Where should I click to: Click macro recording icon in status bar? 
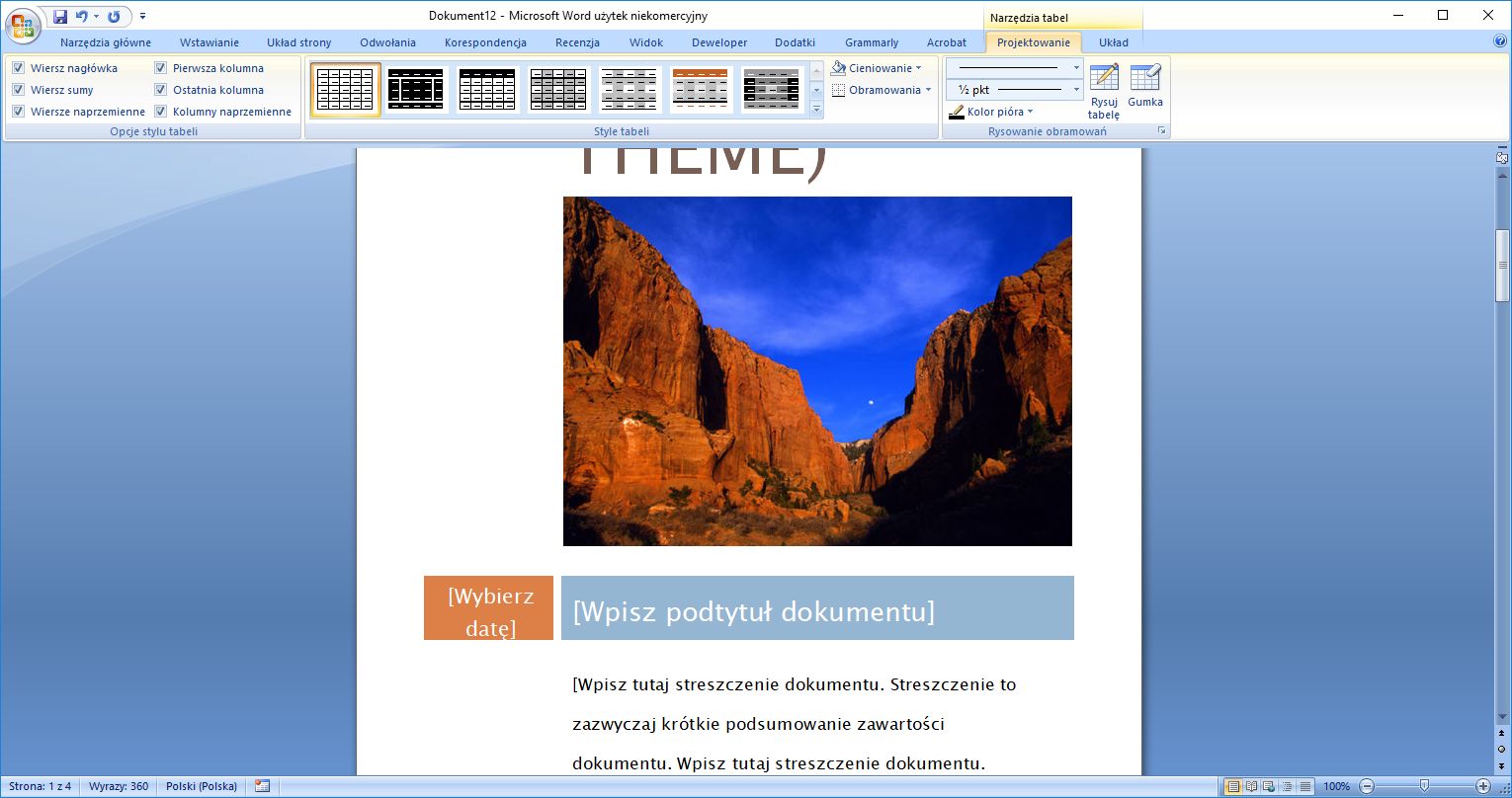[262, 786]
